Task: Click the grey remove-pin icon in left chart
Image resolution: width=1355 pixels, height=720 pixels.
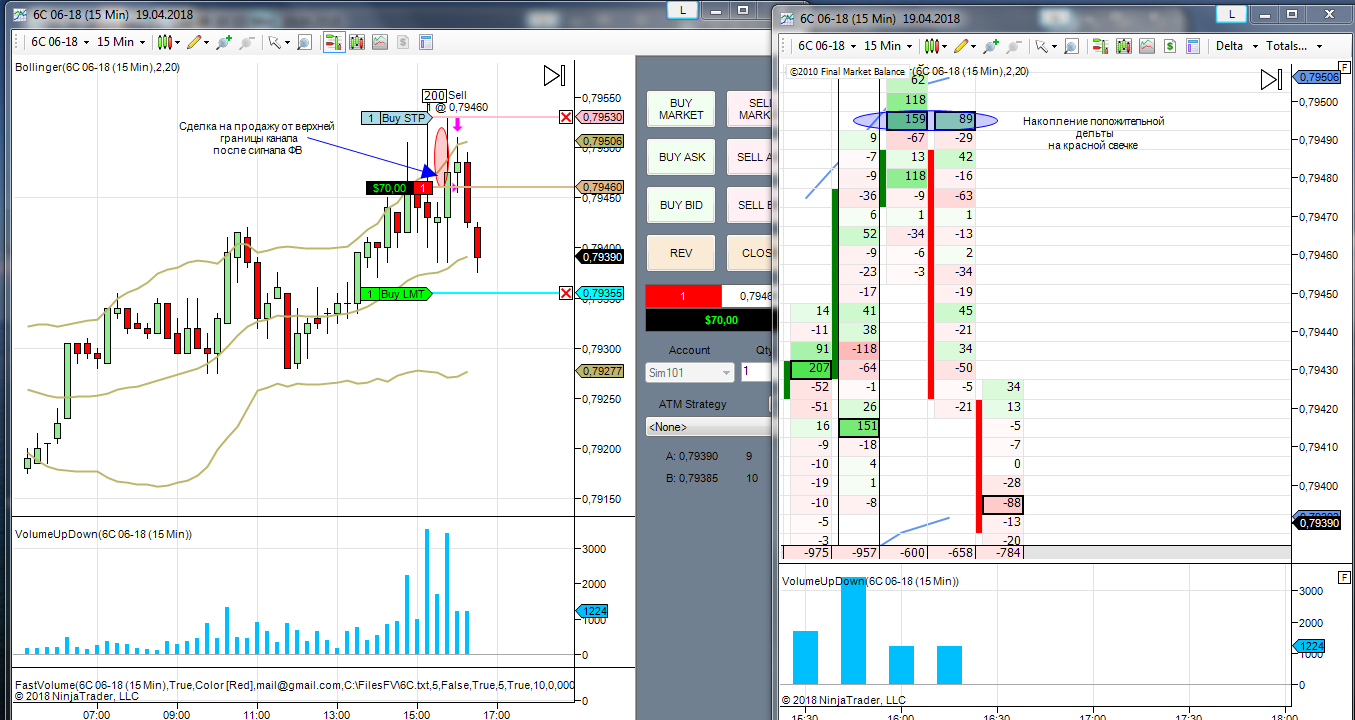Action: (x=247, y=42)
